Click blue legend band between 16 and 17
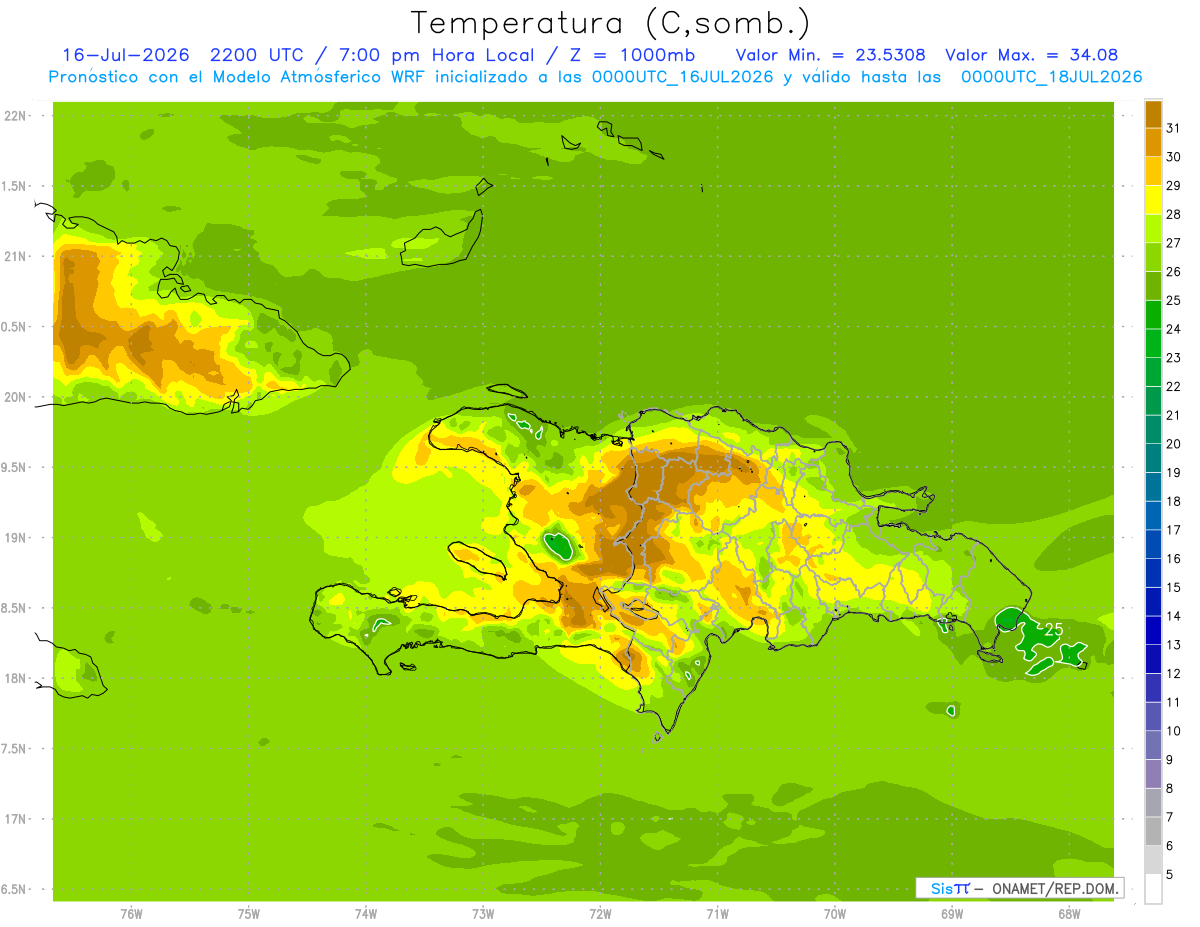Viewport: 1200px width, 927px height. pos(1153,544)
